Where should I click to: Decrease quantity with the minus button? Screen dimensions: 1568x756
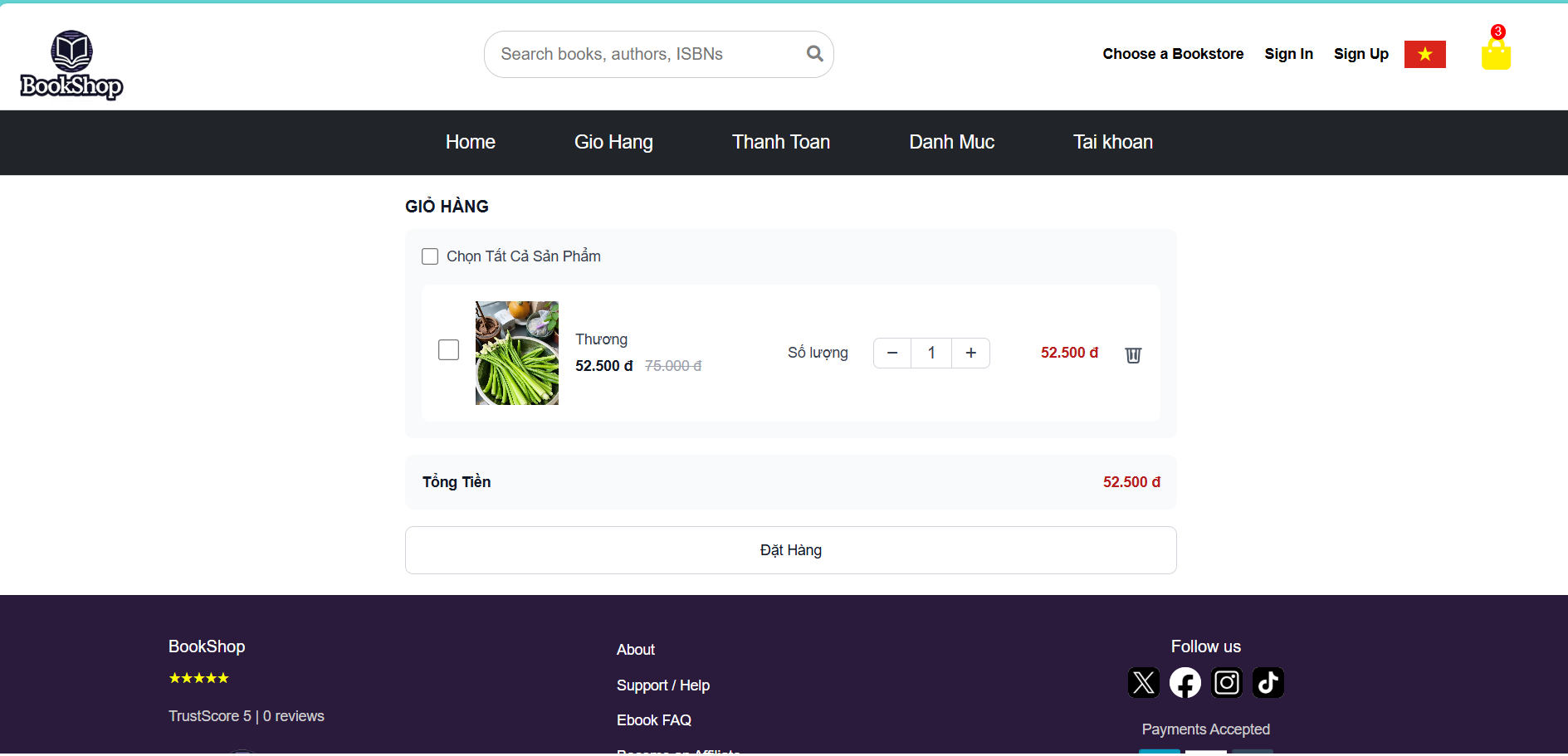point(892,353)
